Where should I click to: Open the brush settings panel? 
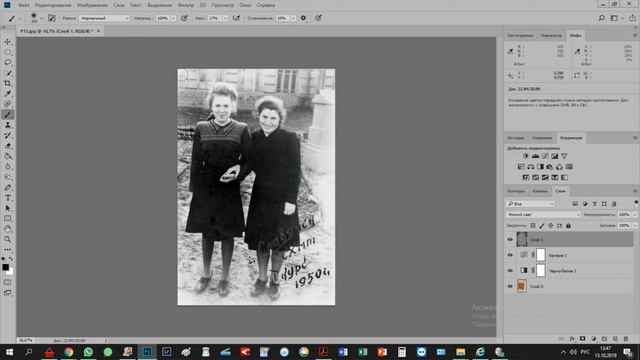(x=52, y=18)
